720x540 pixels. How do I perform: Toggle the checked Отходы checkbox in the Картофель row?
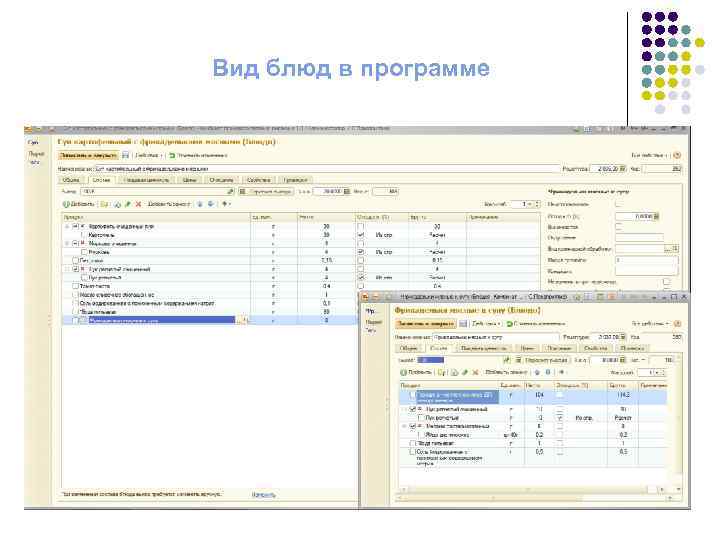click(x=360, y=235)
